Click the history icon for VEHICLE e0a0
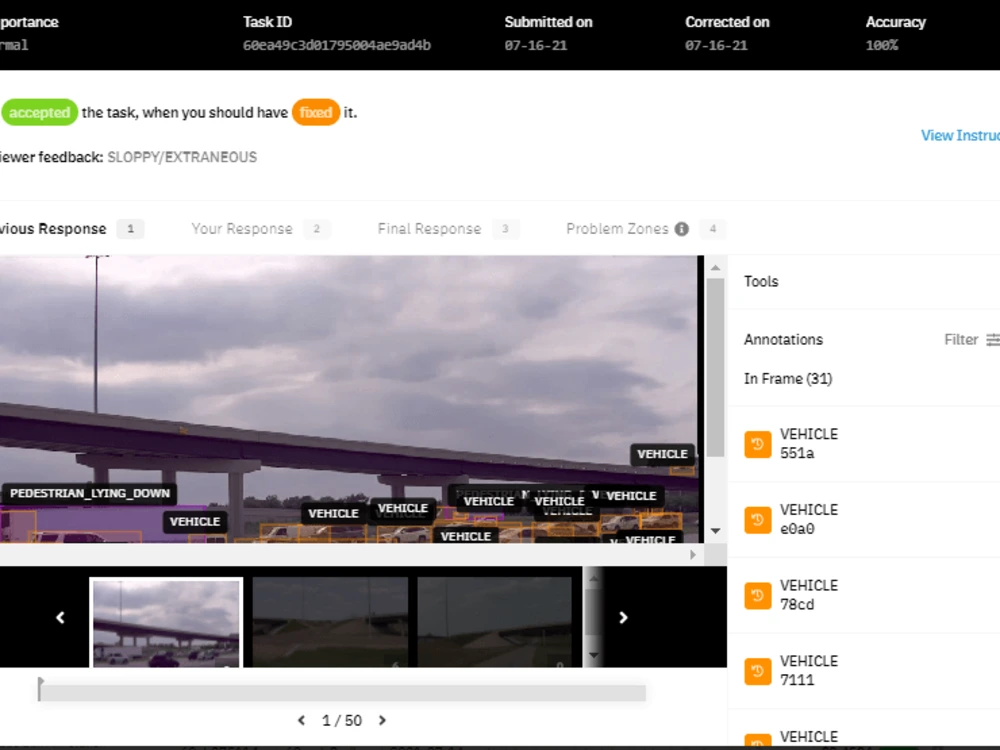The image size is (1000, 750). (757, 519)
